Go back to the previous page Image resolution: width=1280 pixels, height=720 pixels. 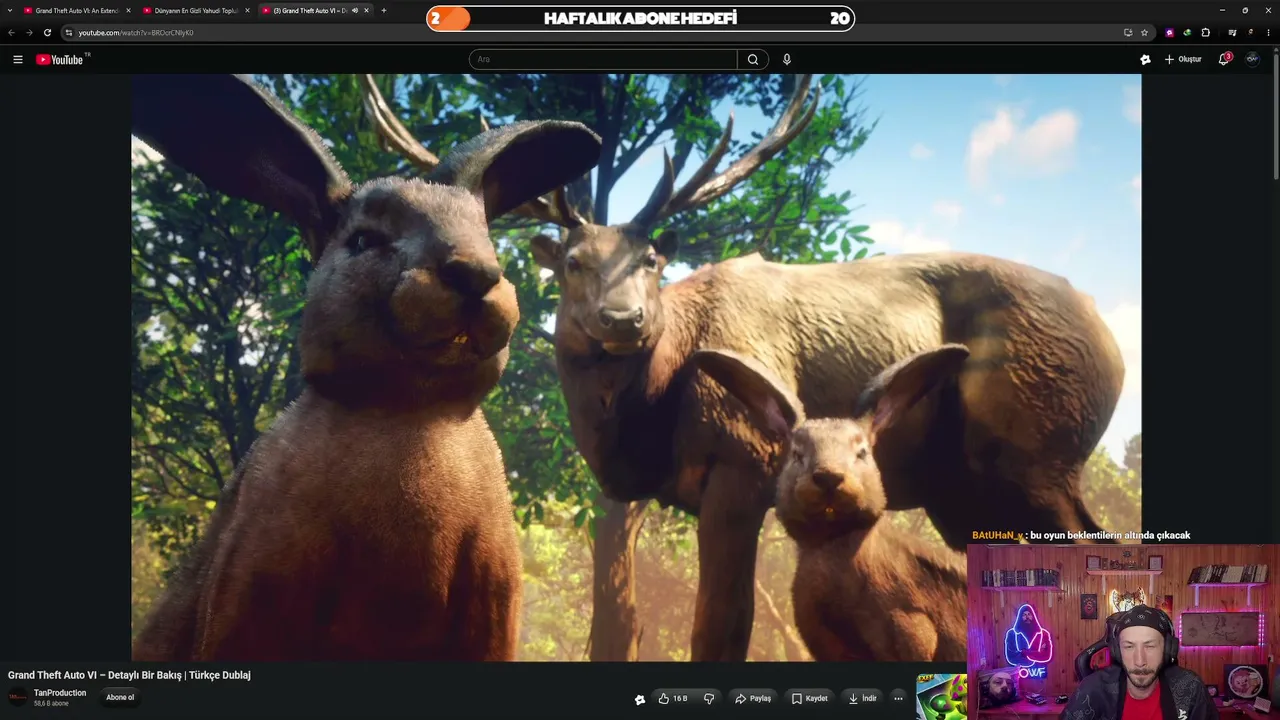(11, 32)
